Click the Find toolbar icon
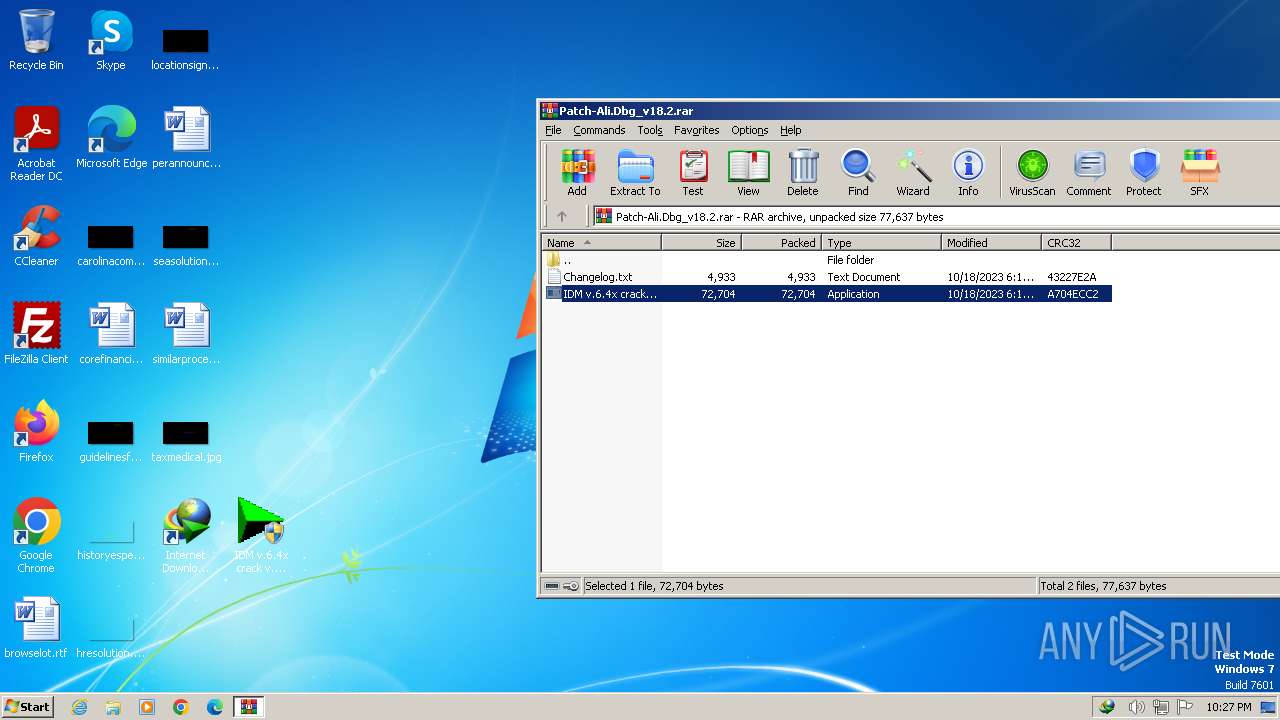Image resolution: width=1280 pixels, height=720 pixels. click(x=858, y=173)
